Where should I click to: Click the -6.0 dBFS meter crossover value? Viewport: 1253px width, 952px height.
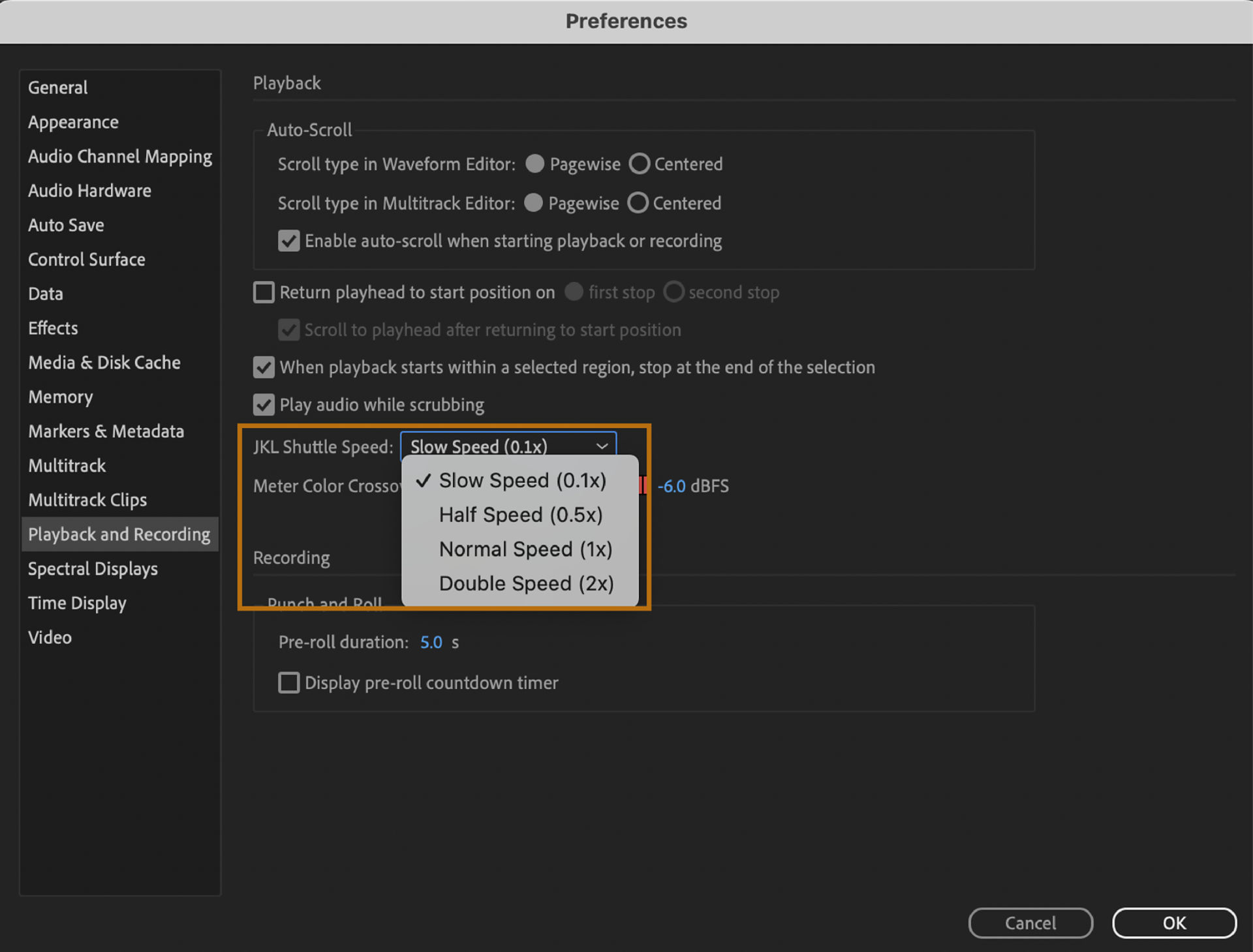(671, 486)
